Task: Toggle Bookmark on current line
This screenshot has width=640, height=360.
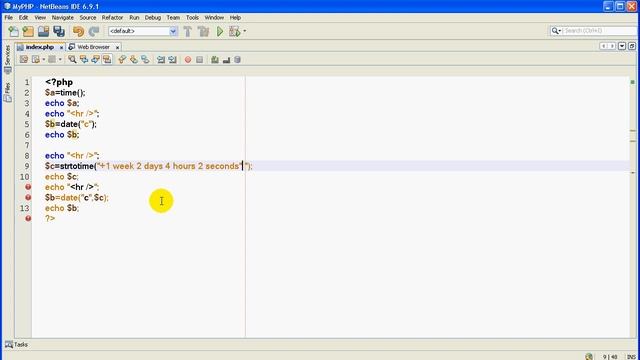Action: 145,60
